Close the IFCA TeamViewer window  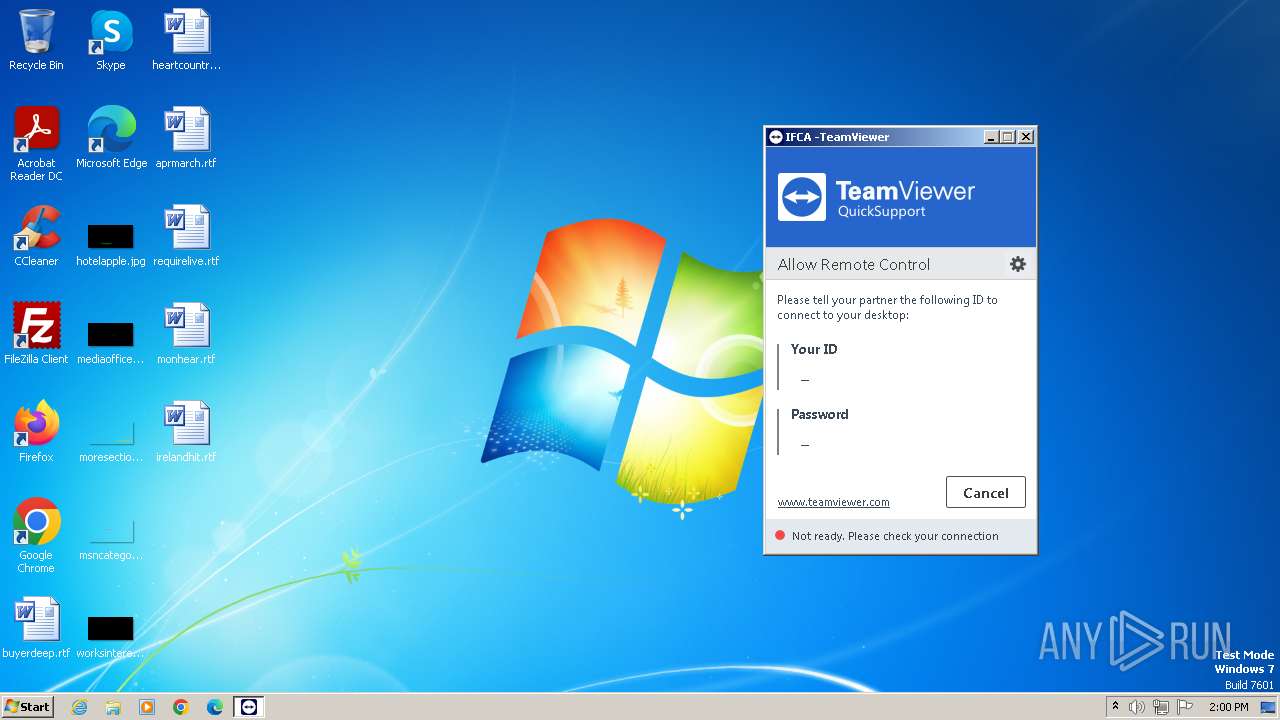point(1026,137)
